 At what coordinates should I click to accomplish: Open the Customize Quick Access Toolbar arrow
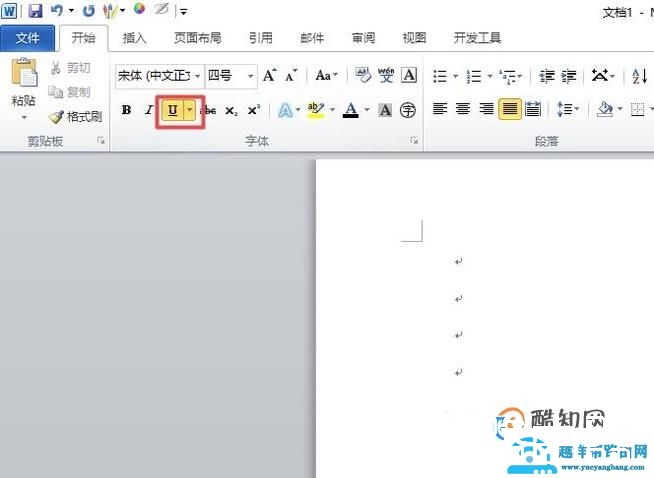pyautogui.click(x=183, y=11)
